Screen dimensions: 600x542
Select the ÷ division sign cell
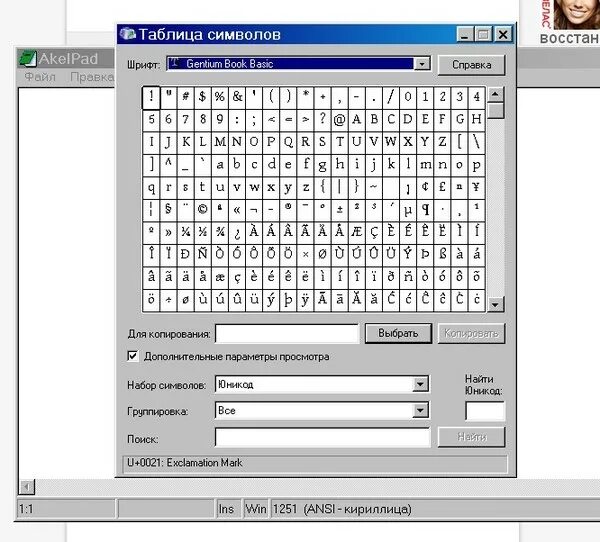tap(168, 300)
